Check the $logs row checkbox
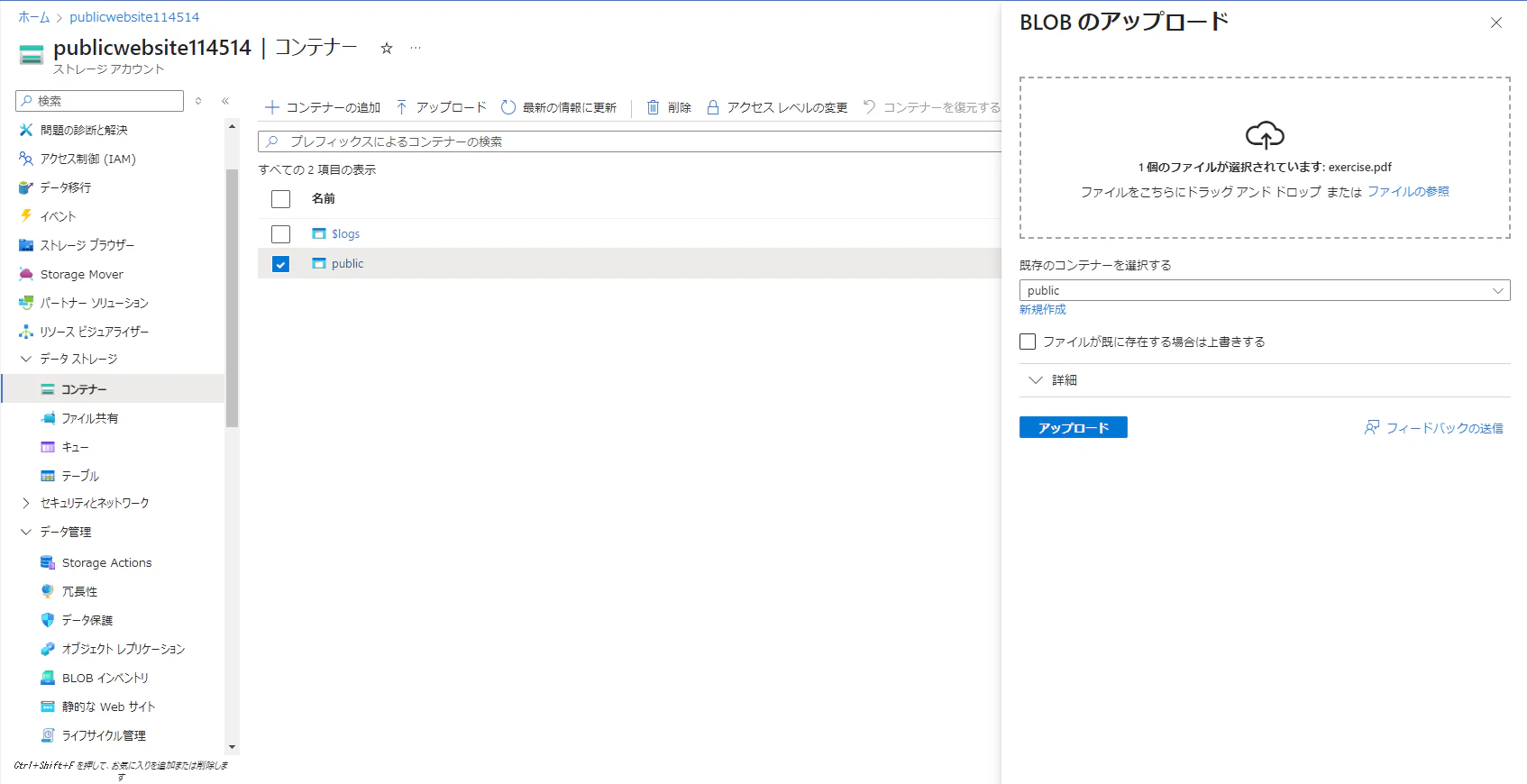The width and height of the screenshot is (1527, 784). pyautogui.click(x=281, y=234)
